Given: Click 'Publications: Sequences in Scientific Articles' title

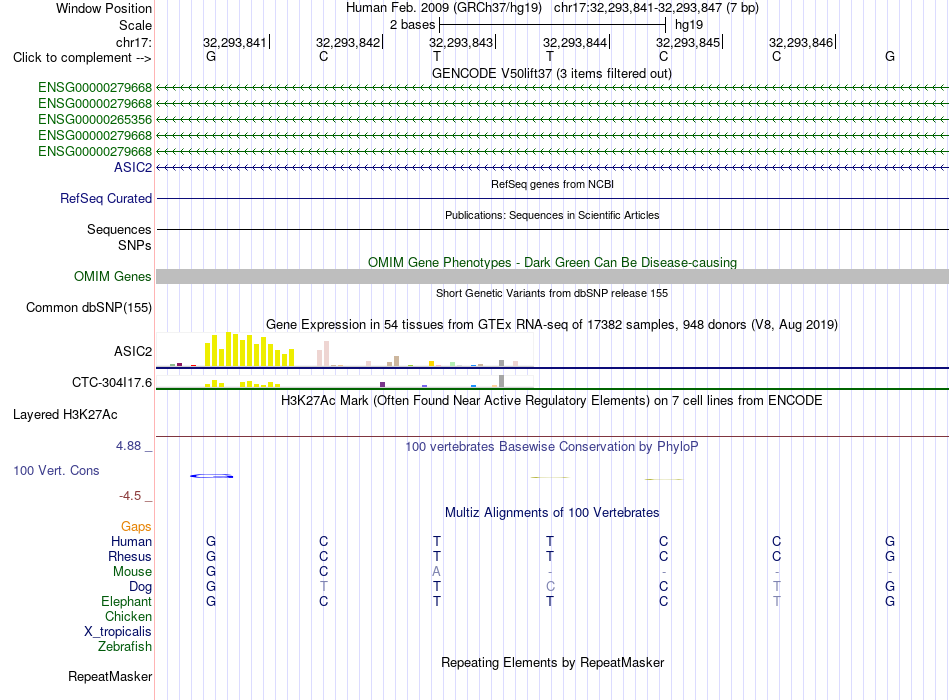Looking at the screenshot, I should pos(552,215).
